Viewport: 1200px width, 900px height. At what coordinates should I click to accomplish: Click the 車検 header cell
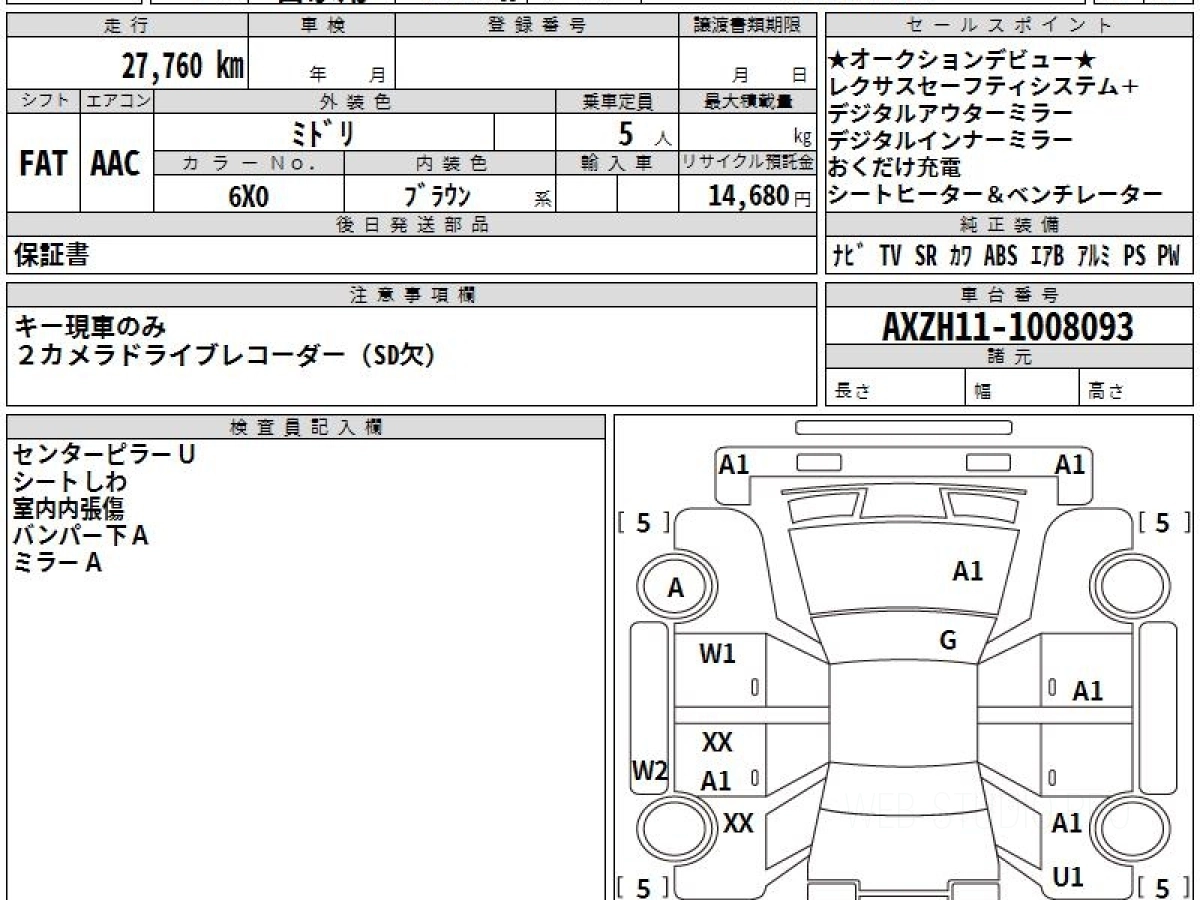322,25
